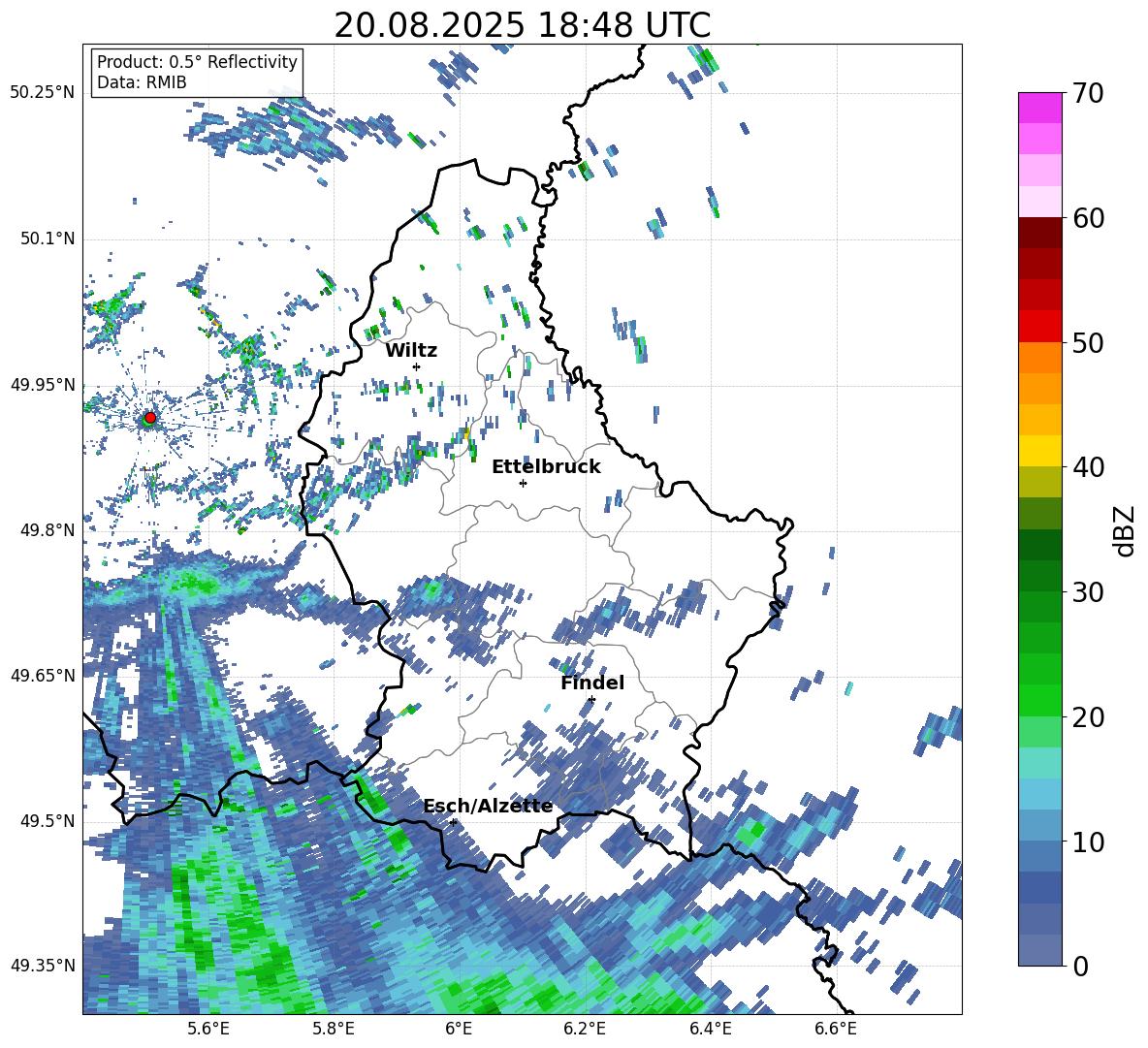The image size is (1148, 1048).
Task: Click the dBZ colorbar label
Action: [1126, 530]
